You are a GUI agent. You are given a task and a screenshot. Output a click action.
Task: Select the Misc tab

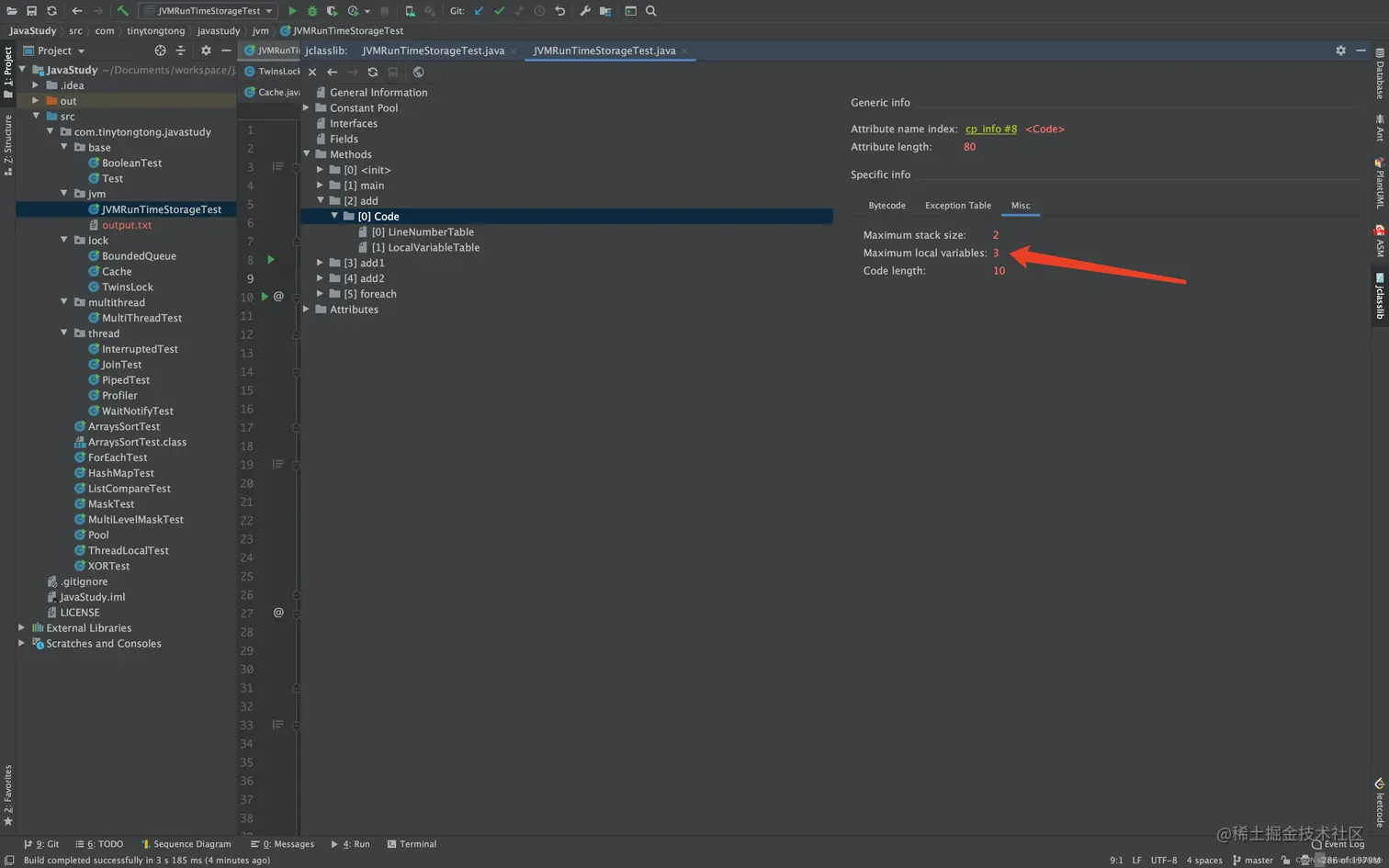click(x=1021, y=206)
